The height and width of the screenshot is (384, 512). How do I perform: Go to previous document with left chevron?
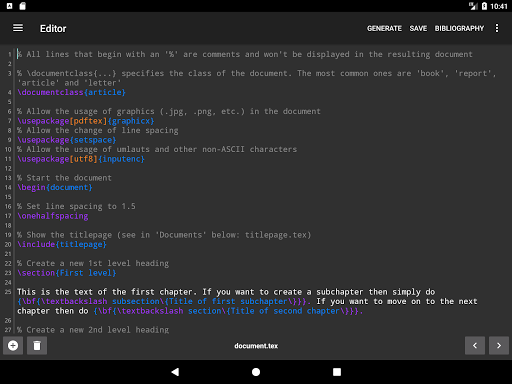click(475, 346)
